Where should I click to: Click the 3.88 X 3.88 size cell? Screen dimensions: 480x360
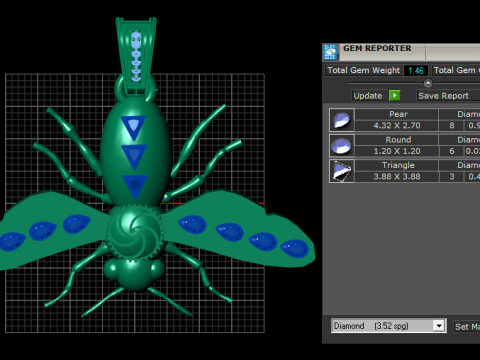coord(397,177)
